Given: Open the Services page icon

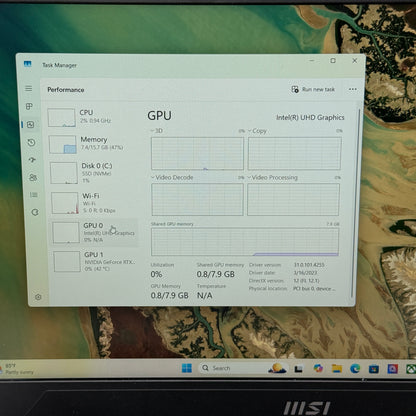Looking at the screenshot, I should coord(35,212).
